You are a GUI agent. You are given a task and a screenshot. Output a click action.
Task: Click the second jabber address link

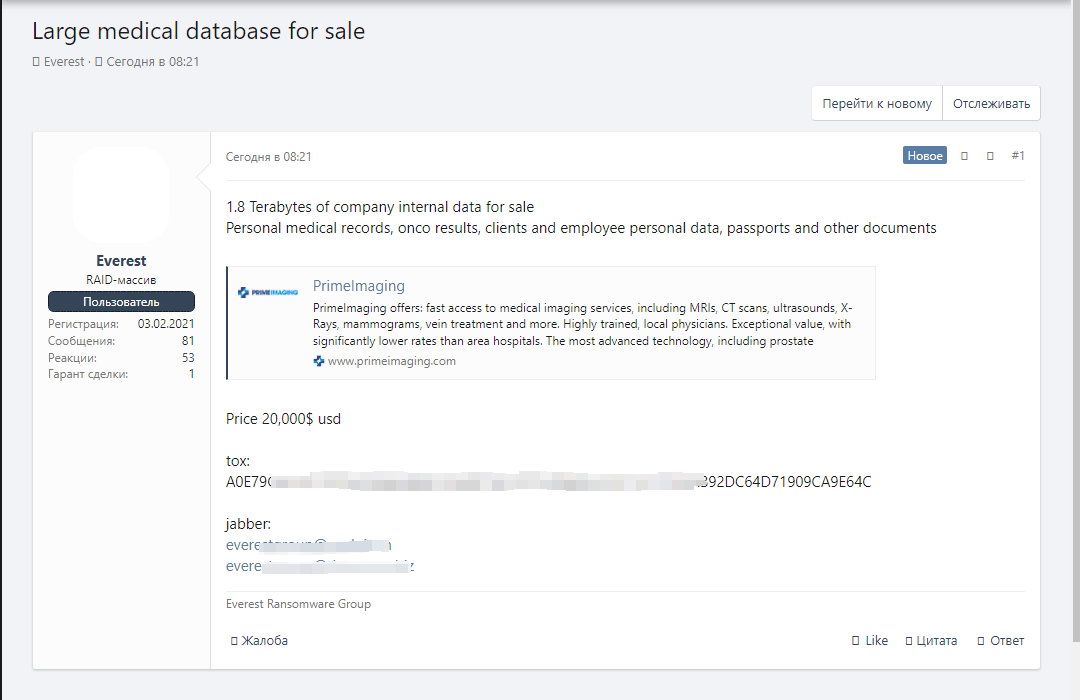[320, 566]
